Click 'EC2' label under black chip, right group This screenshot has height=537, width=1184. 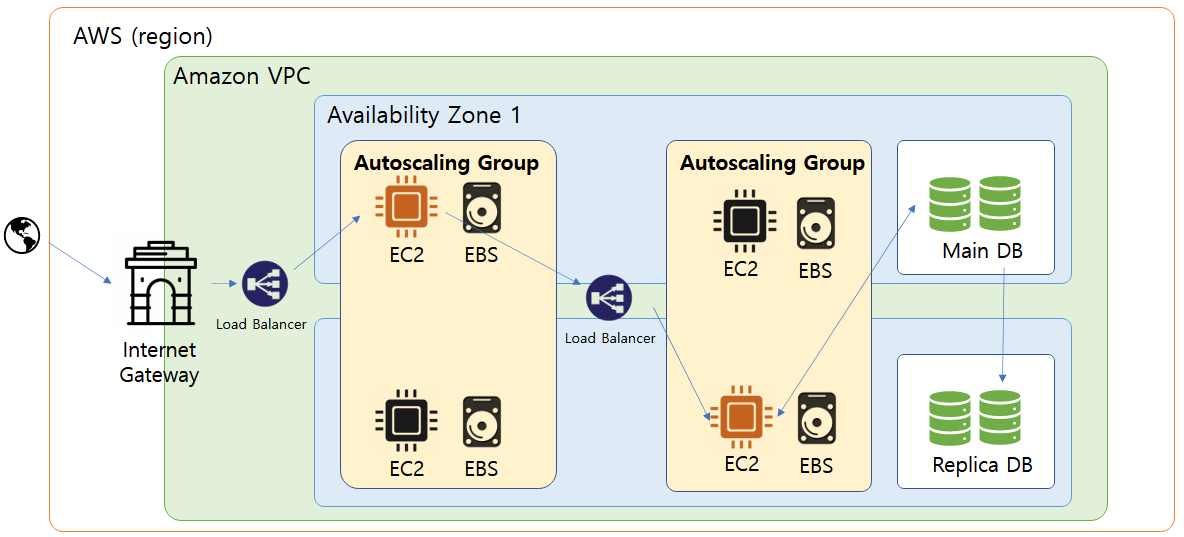741,269
